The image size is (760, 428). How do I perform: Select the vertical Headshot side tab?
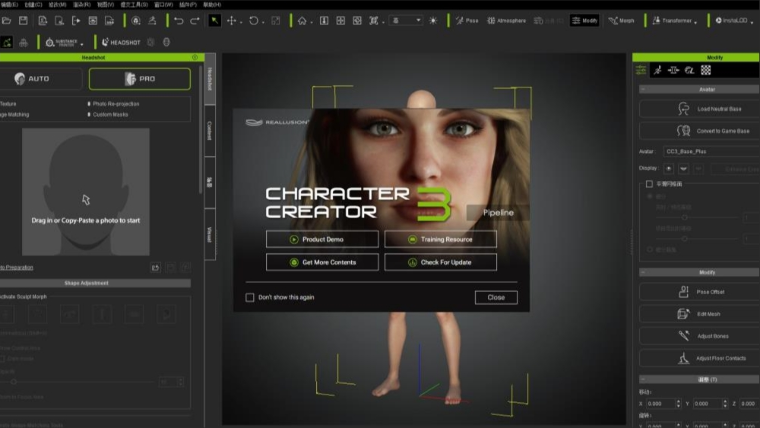(210, 79)
